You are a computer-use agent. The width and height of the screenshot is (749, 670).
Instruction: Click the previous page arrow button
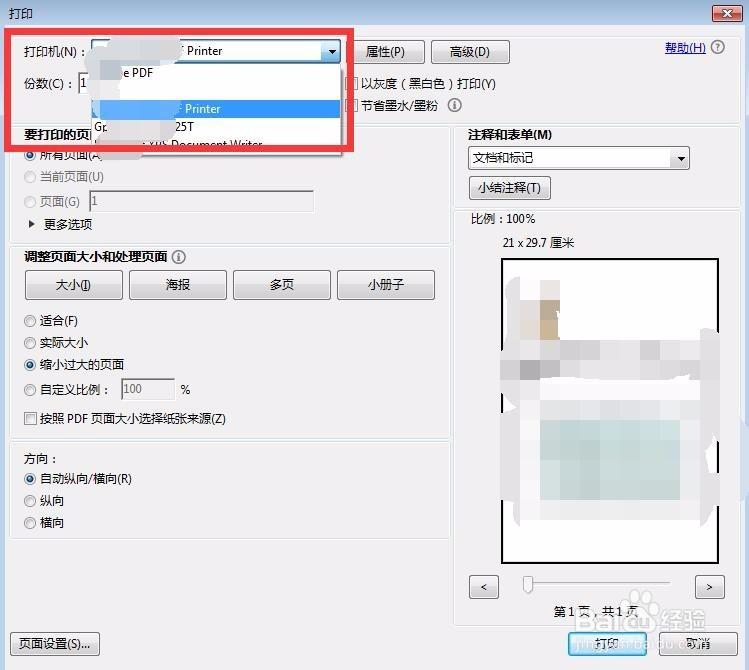484,587
